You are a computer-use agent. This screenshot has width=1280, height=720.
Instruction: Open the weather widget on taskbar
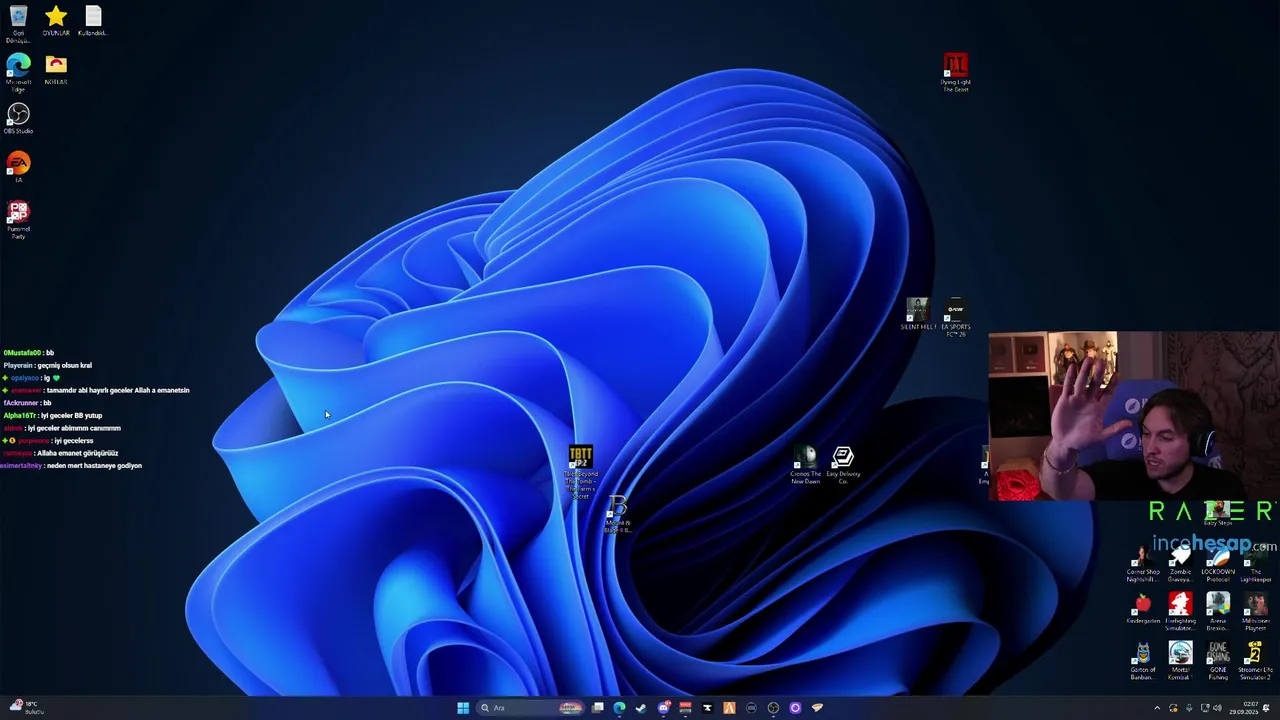click(x=26, y=707)
